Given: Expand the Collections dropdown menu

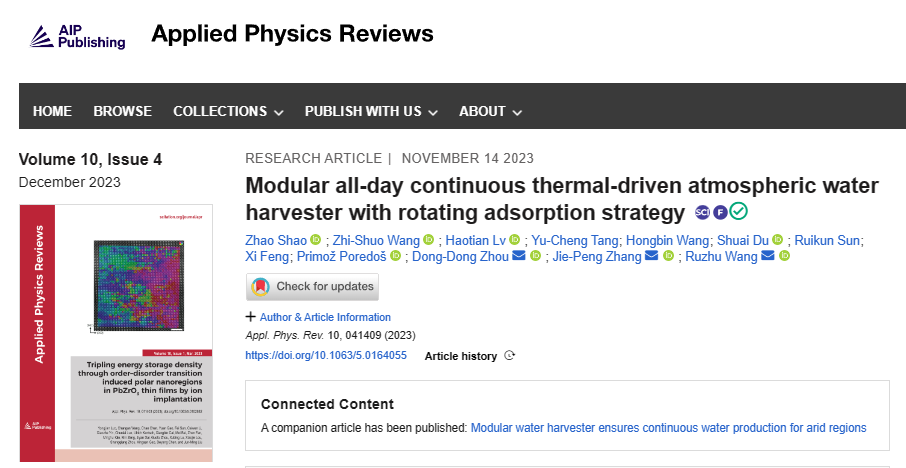Looking at the screenshot, I should click(228, 112).
